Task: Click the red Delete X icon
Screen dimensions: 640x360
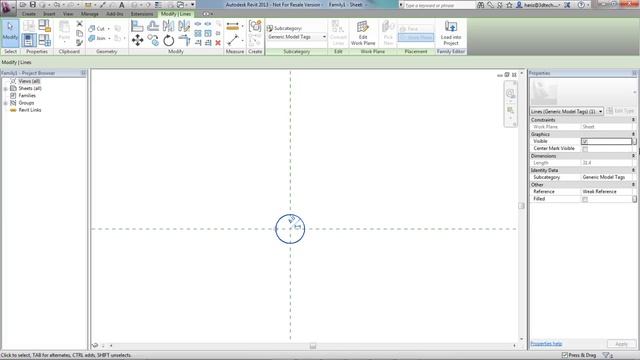Action: click(x=218, y=43)
